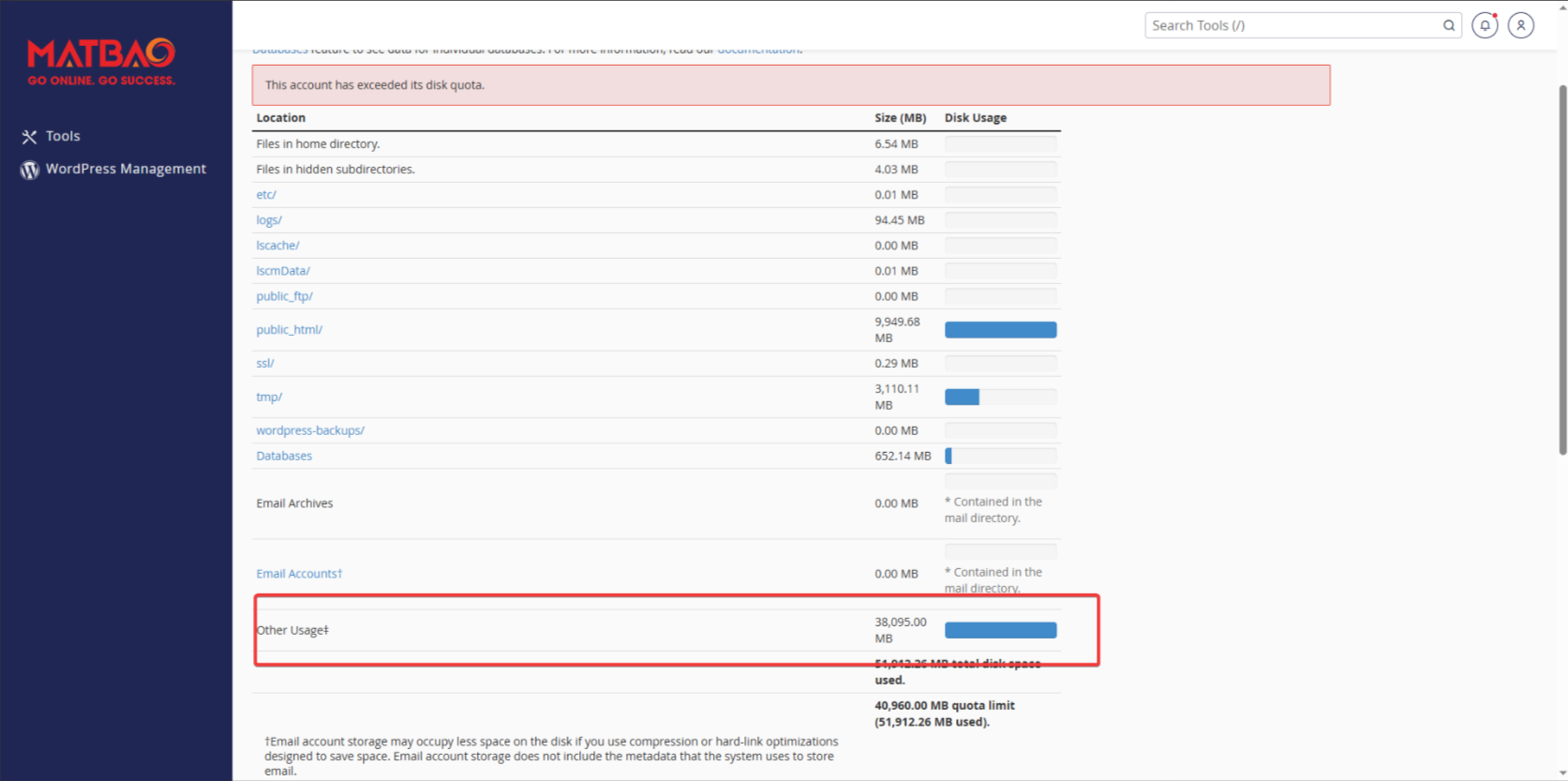1568x781 pixels.
Task: Open the etc/ directory link
Action: (x=266, y=195)
